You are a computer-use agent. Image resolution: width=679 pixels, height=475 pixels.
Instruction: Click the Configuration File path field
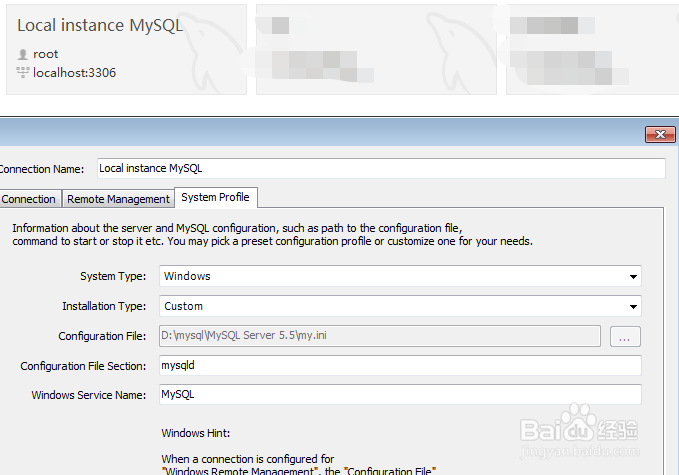[380, 336]
